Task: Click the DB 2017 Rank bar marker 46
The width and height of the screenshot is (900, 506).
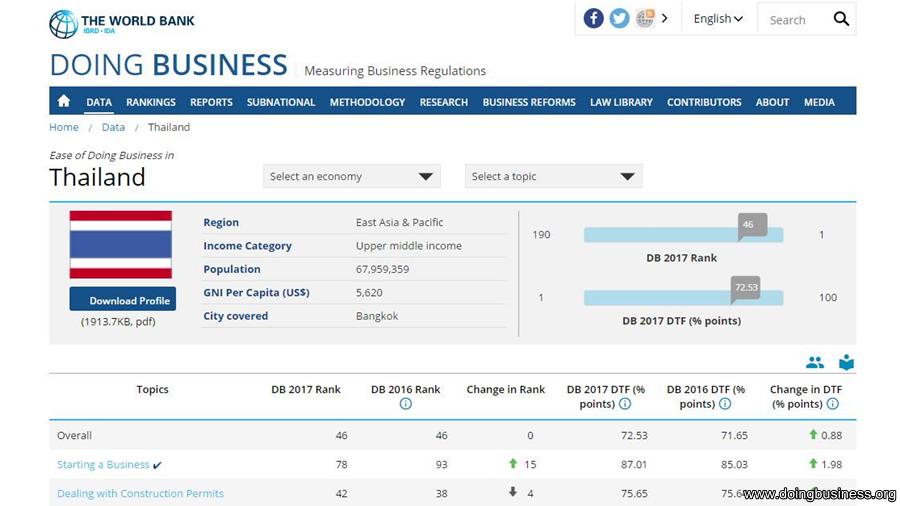Action: coord(752,225)
